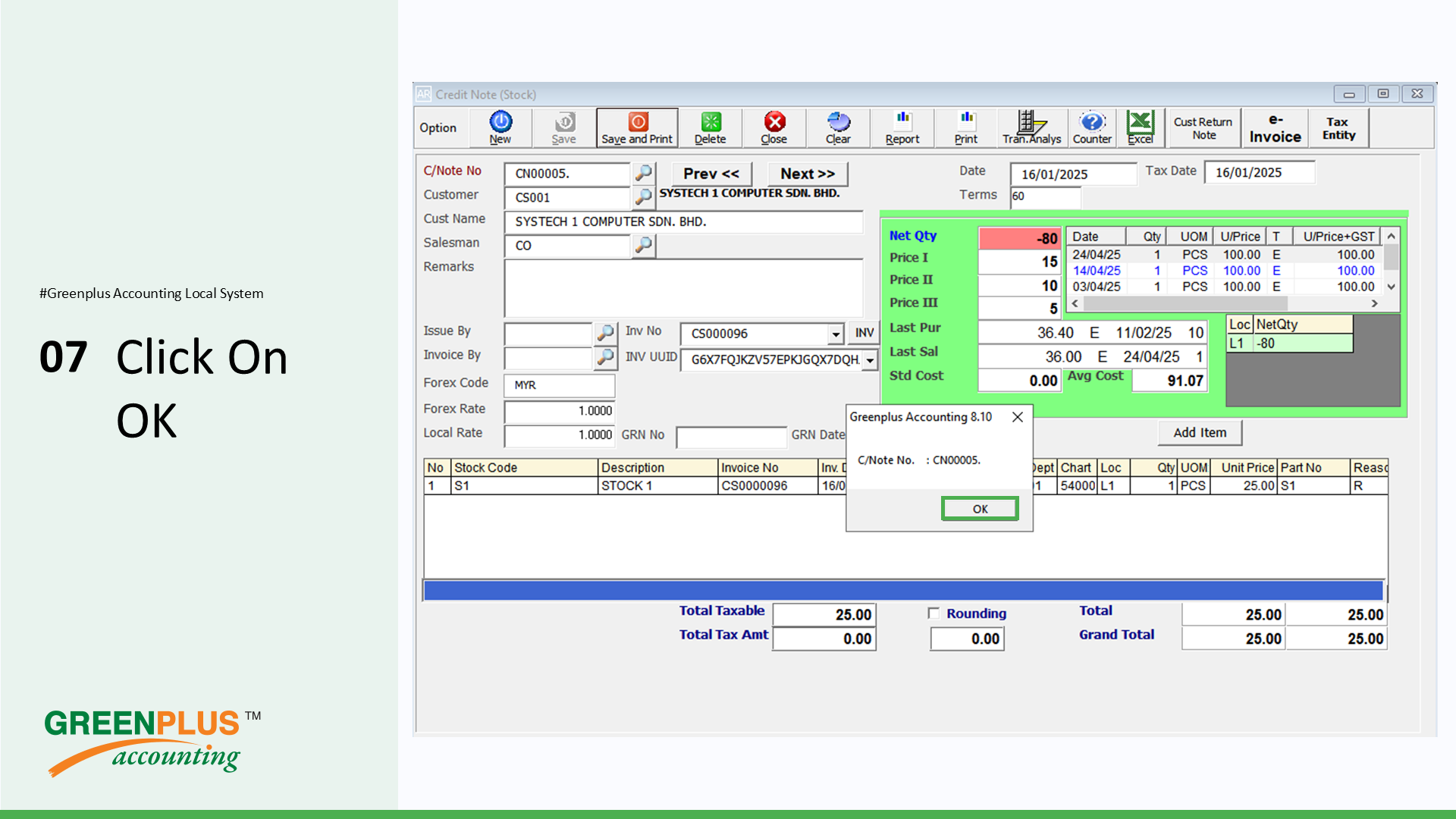Click the Prev << button
The image size is (1456, 819).
711,174
